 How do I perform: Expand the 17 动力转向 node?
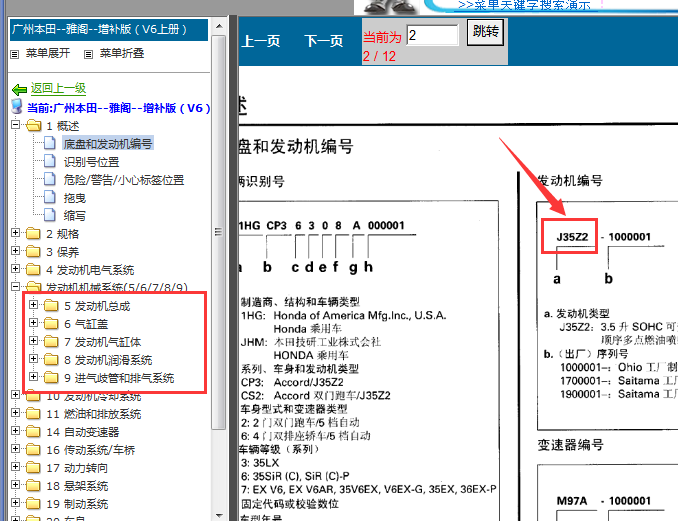(x=16, y=466)
